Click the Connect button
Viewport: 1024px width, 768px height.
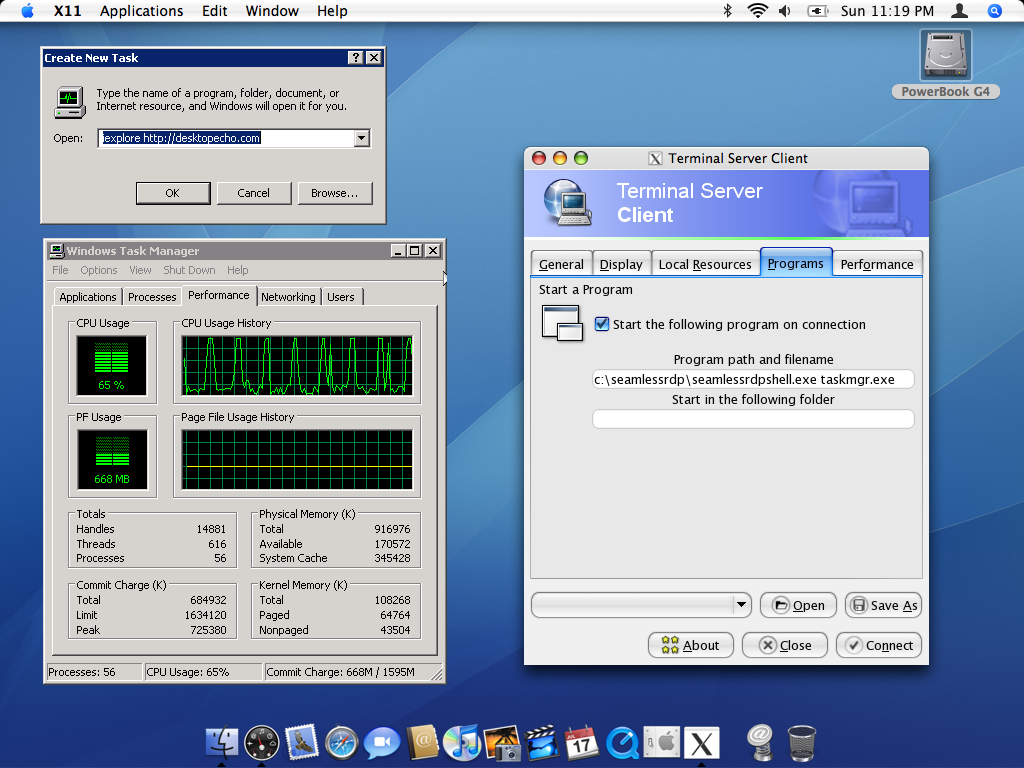pos(879,645)
